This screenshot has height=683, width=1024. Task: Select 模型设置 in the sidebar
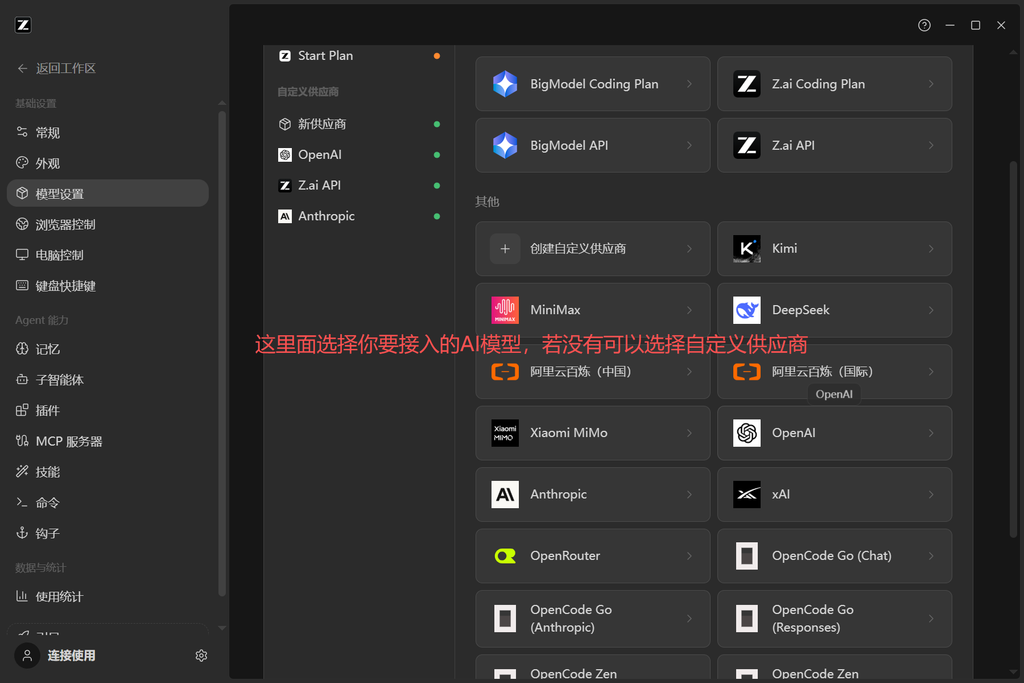[108, 193]
